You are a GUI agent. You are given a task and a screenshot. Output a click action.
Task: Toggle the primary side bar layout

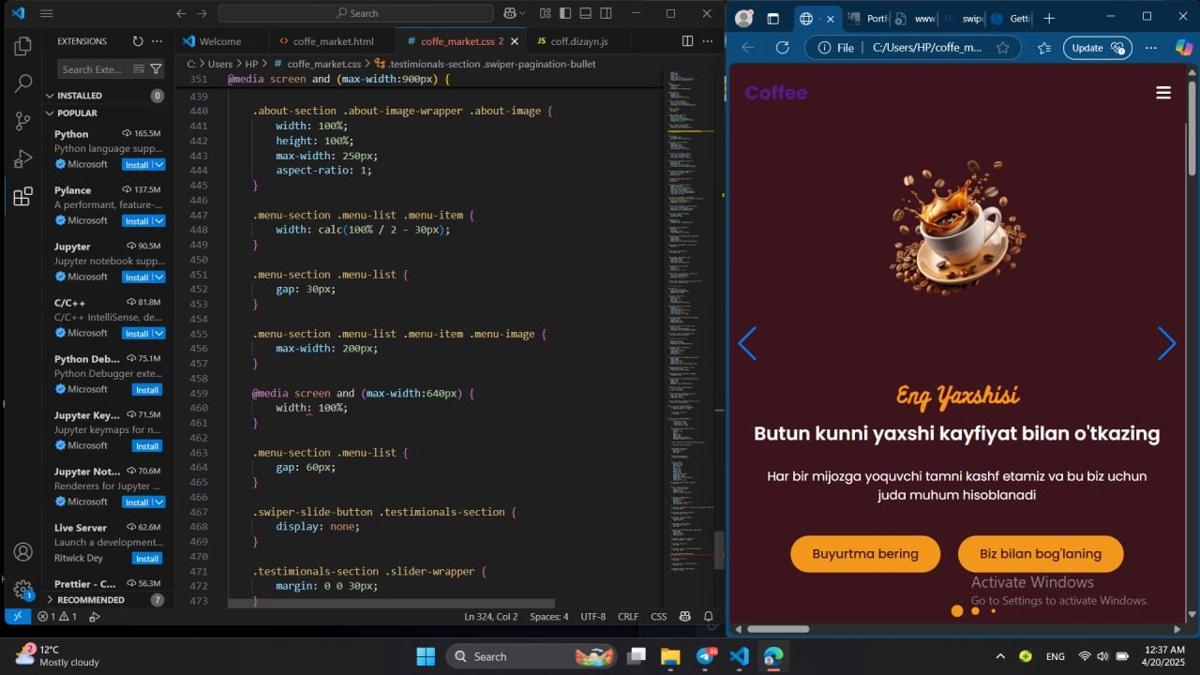point(565,13)
